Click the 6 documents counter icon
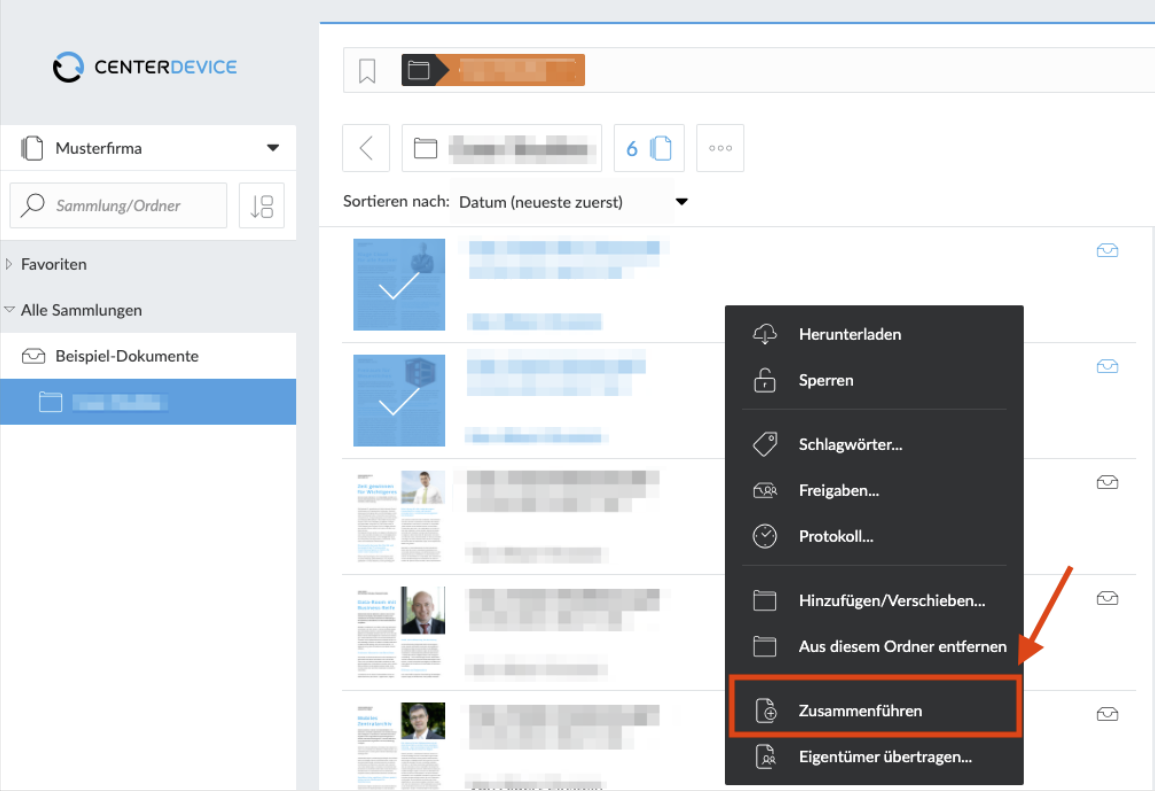The image size is (1155, 791). tap(649, 148)
